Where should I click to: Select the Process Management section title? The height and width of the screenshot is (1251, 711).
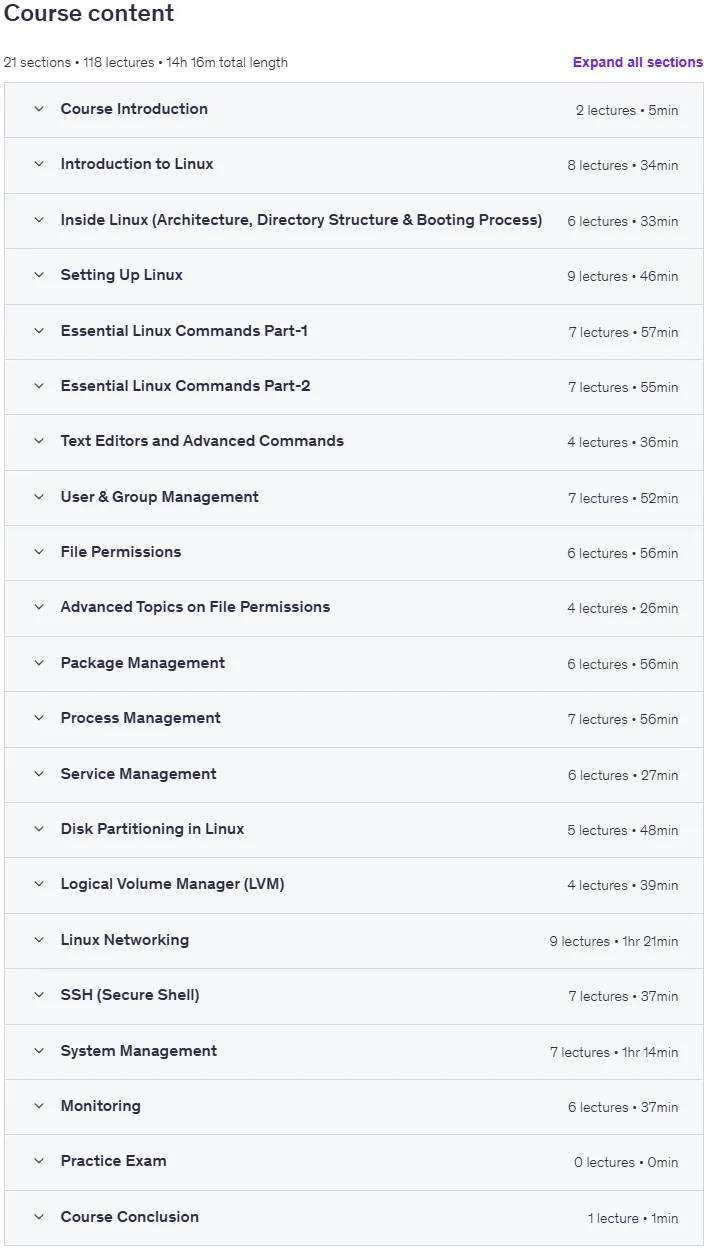(x=141, y=718)
